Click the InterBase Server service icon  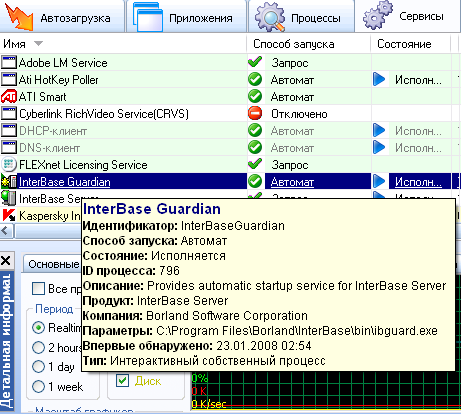point(9,198)
